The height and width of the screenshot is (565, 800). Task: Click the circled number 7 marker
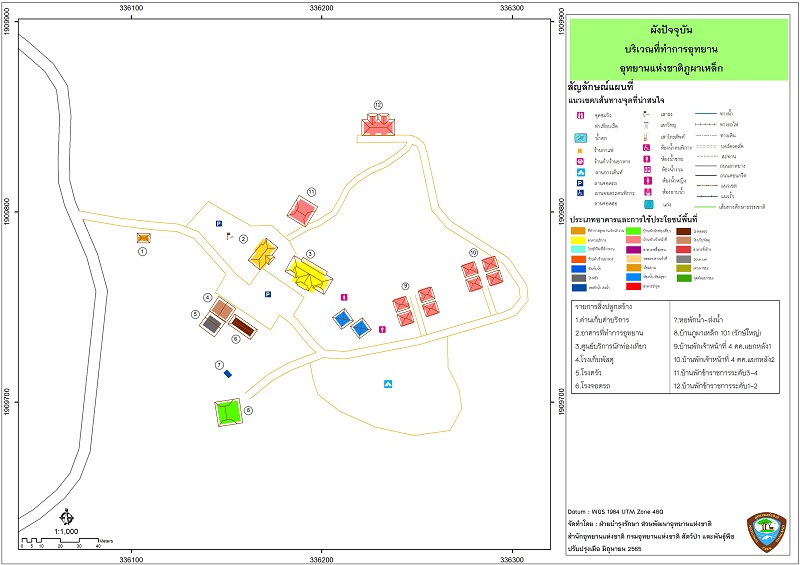point(219,365)
